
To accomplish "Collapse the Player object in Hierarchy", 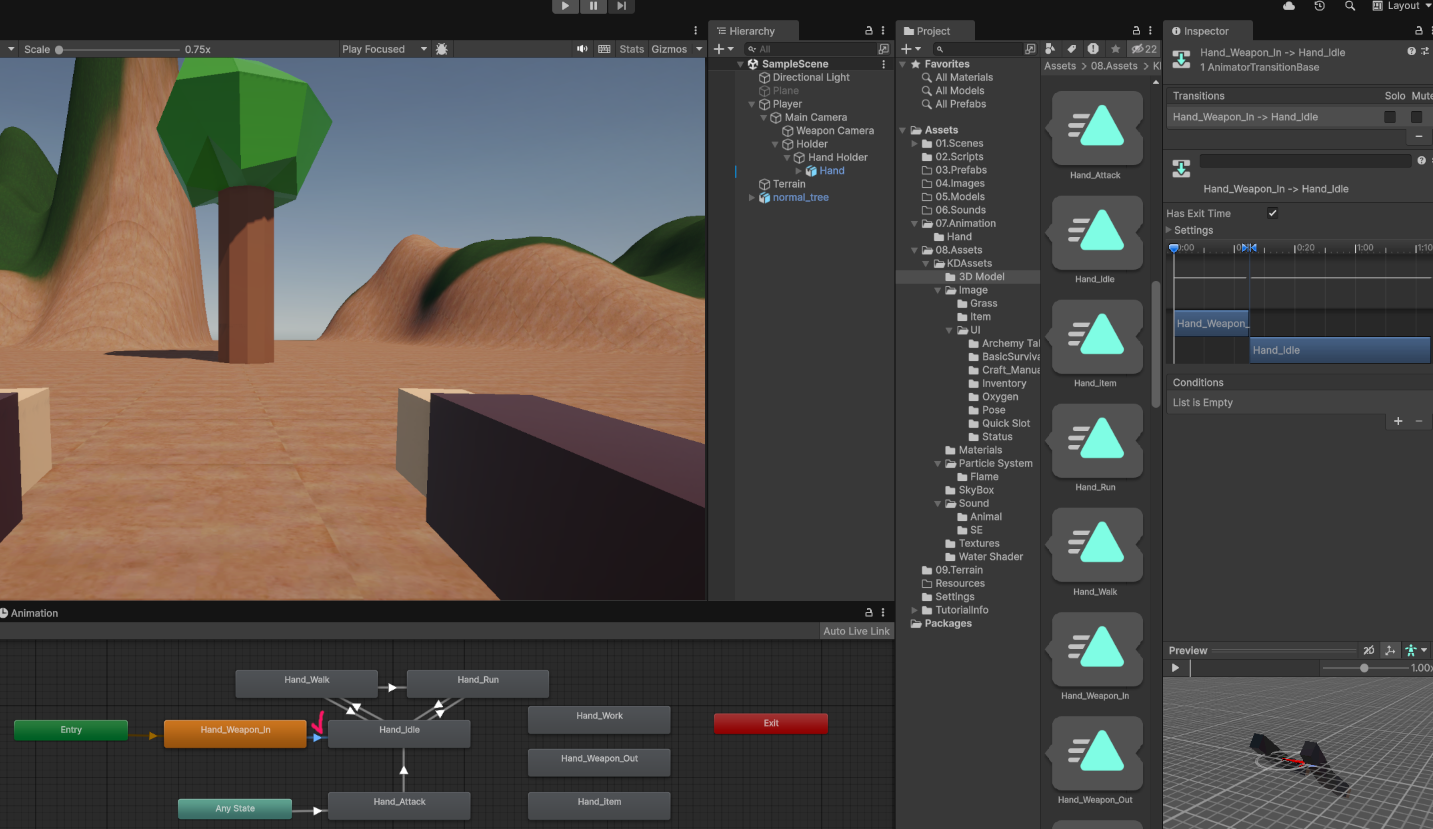I will pos(752,104).
